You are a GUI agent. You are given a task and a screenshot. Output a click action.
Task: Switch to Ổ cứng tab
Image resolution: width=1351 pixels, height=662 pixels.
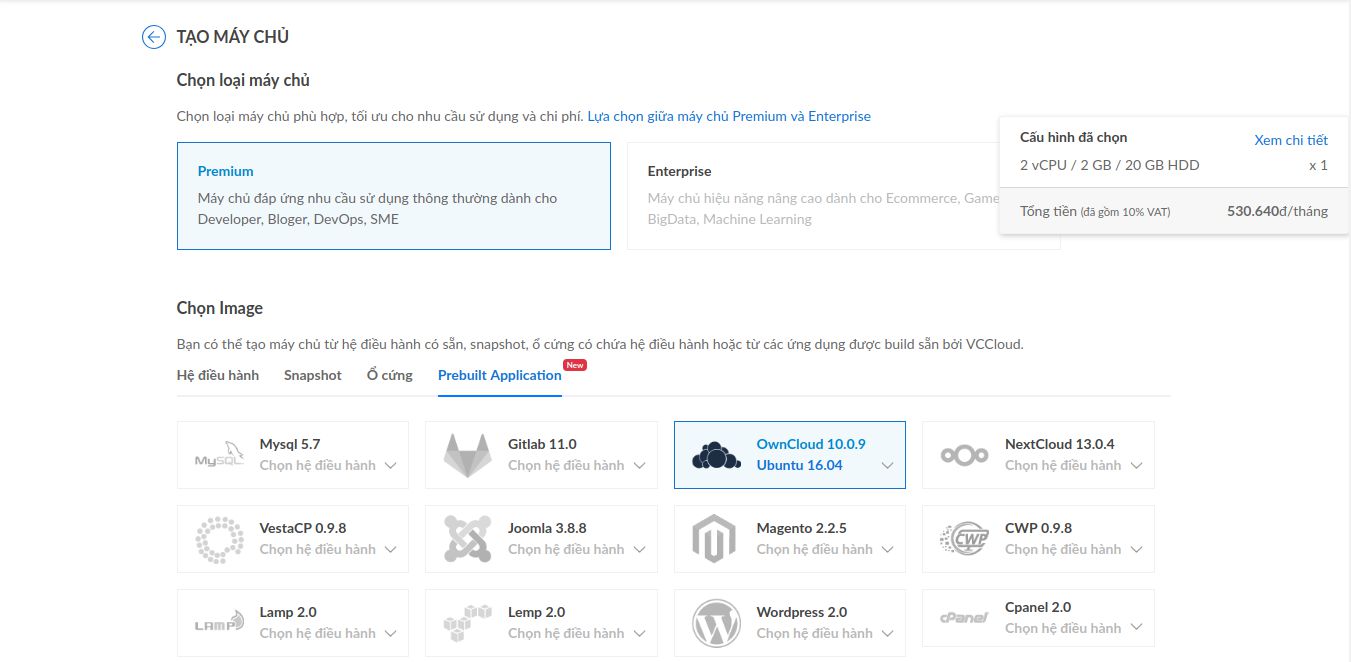pos(390,375)
